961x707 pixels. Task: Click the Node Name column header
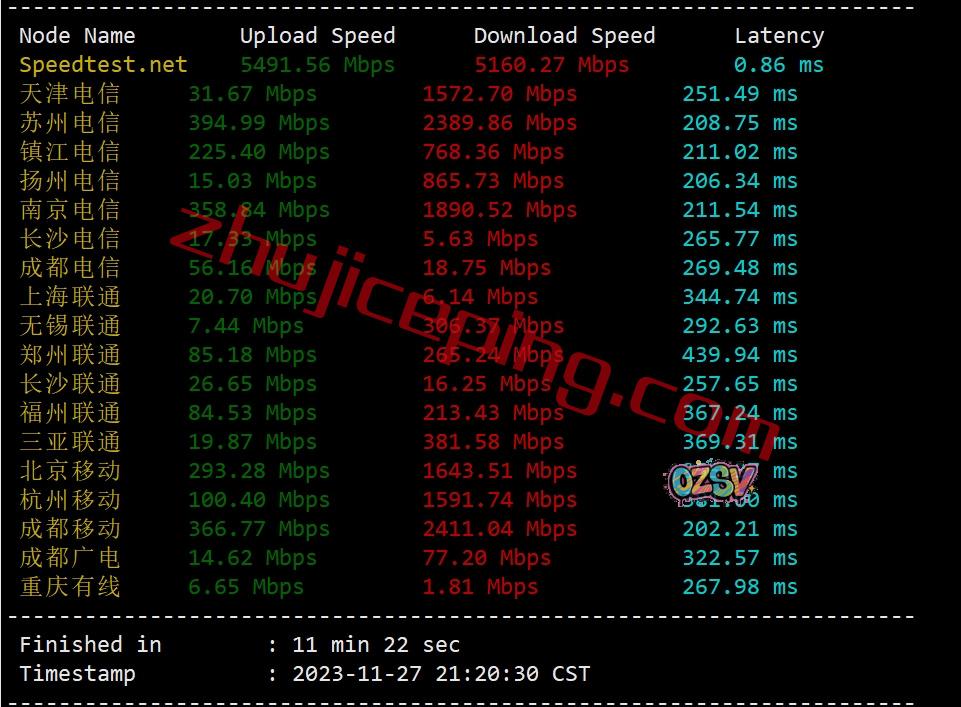tap(77, 36)
